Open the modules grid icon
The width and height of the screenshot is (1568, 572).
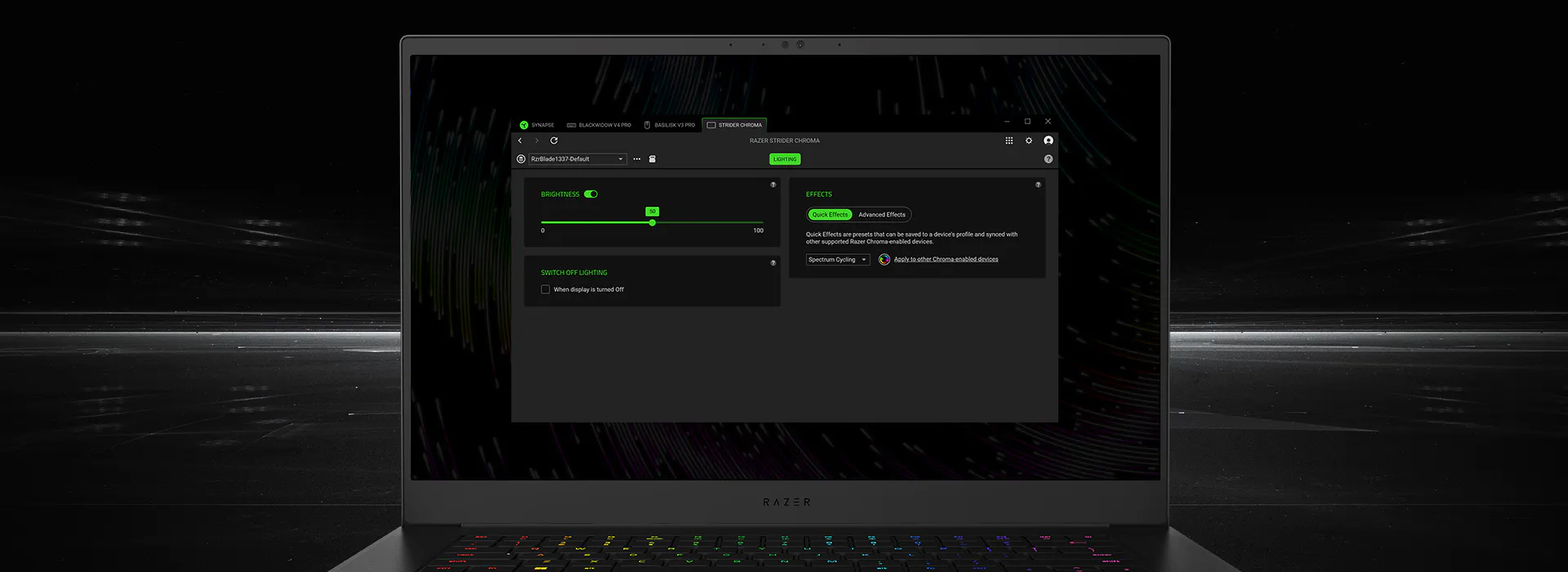coord(1009,141)
